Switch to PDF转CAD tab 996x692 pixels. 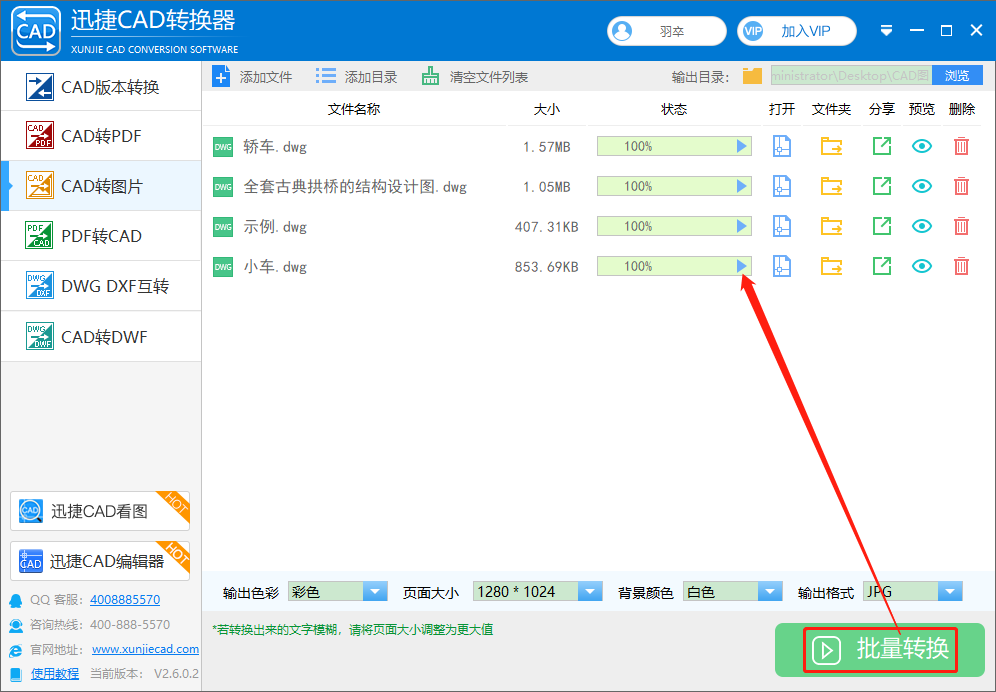click(102, 236)
